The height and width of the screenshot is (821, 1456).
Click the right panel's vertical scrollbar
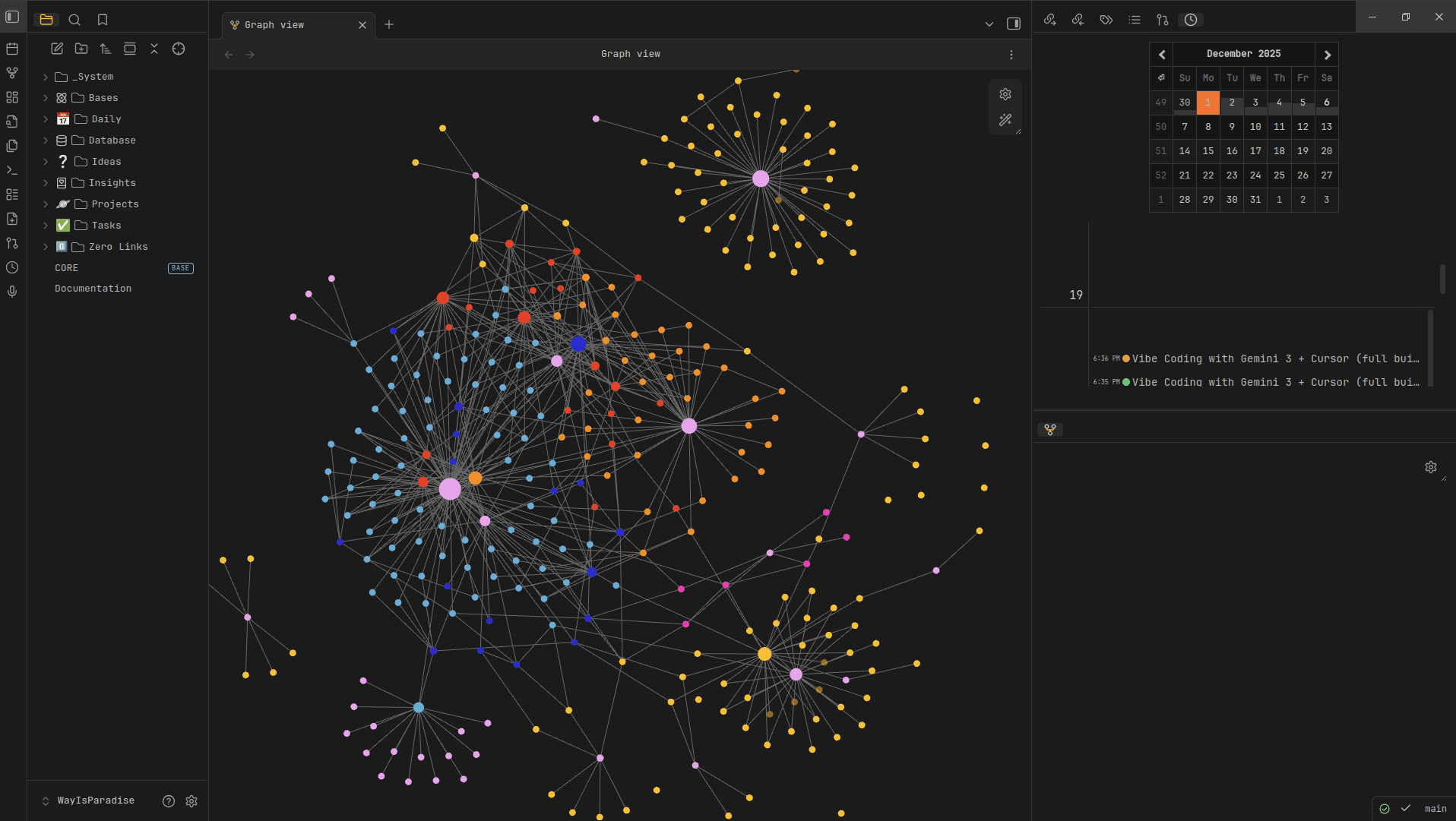1442,279
